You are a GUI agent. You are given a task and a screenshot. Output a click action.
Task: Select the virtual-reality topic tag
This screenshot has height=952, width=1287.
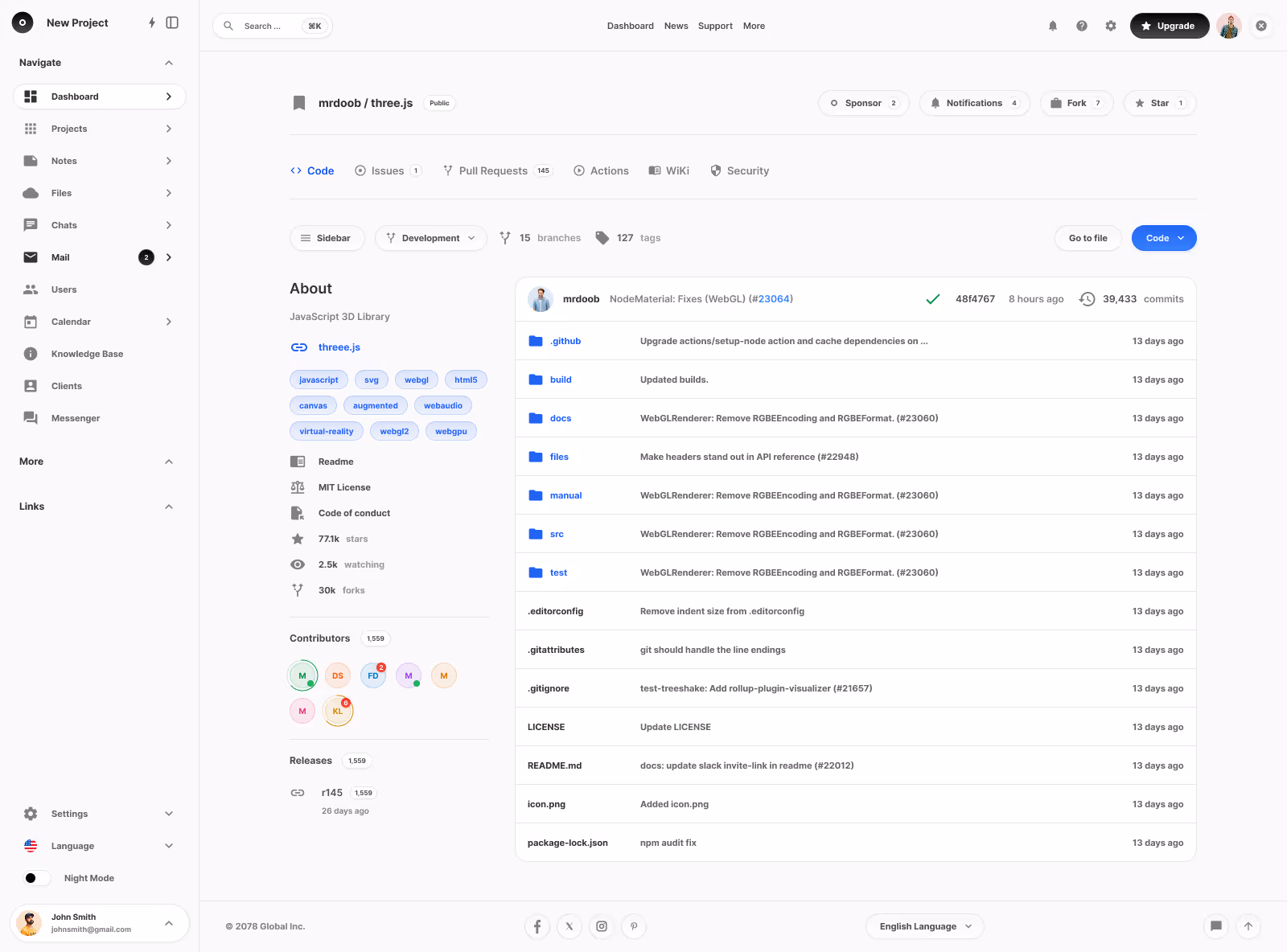(327, 431)
